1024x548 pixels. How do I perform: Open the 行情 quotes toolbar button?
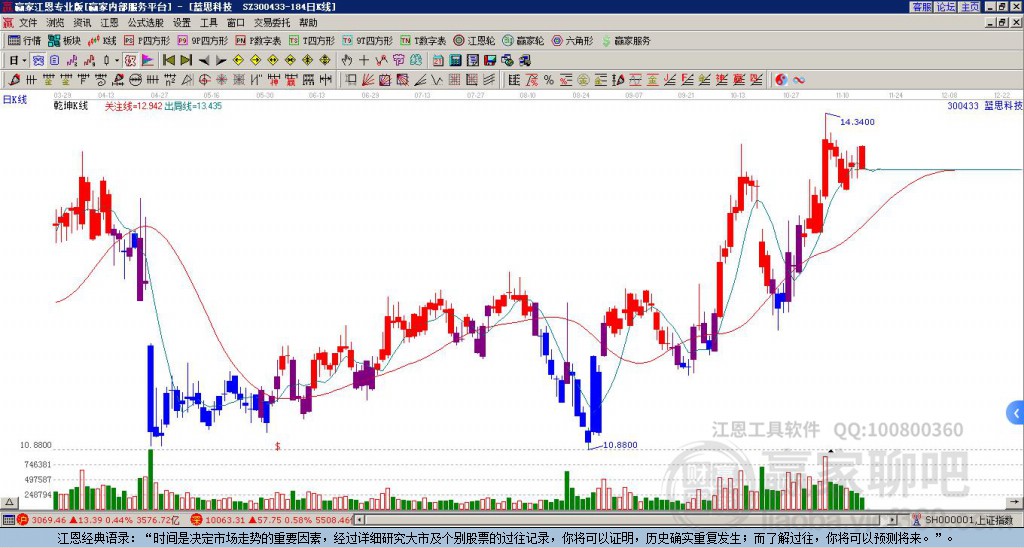point(25,40)
